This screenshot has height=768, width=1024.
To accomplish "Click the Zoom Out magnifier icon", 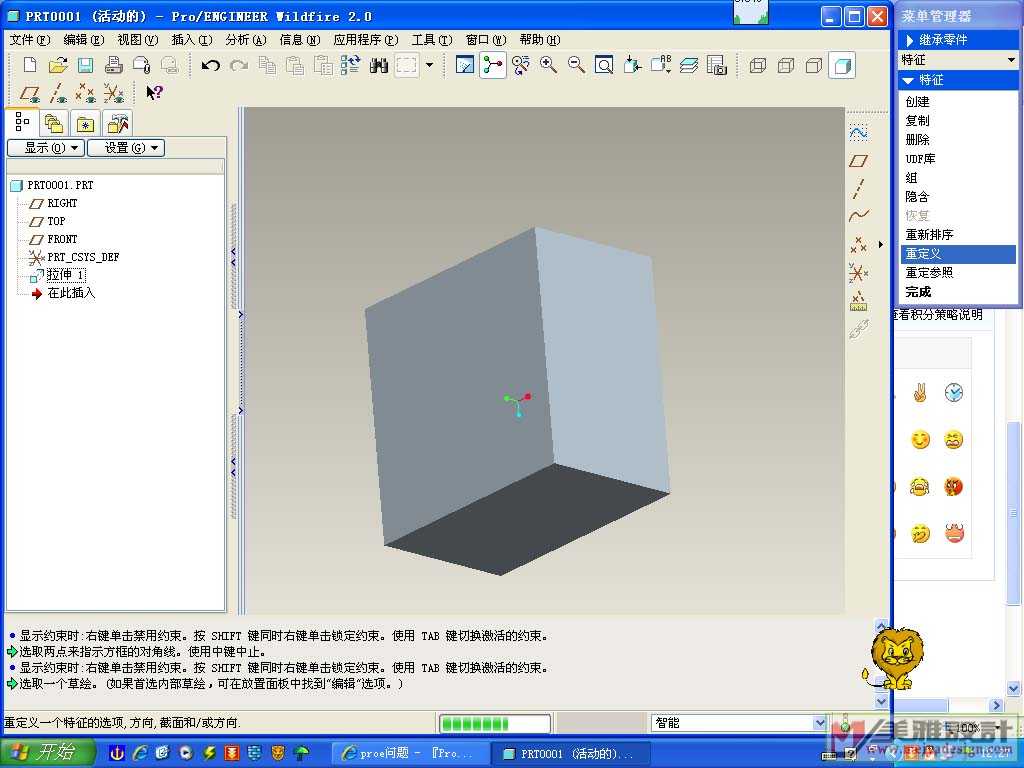I will click(577, 66).
